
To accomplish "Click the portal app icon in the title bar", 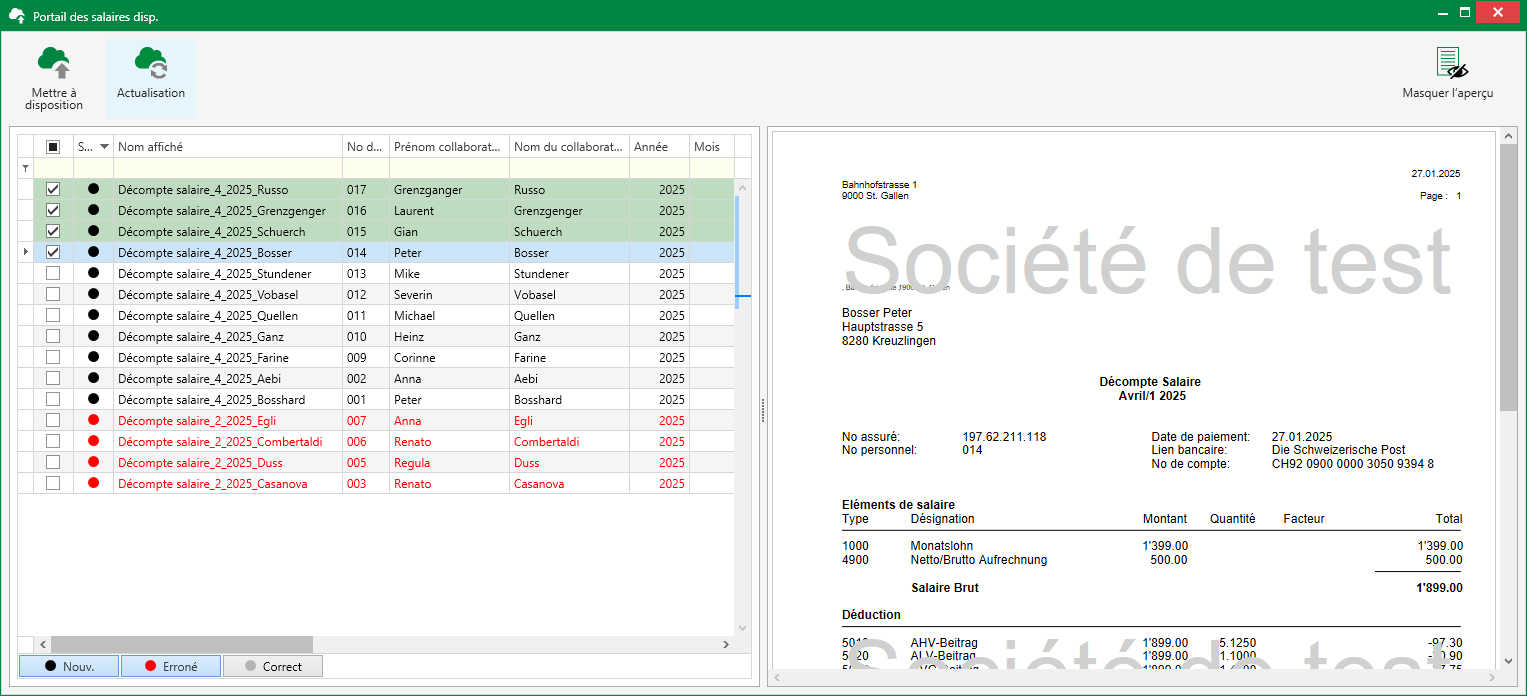I will [x=14, y=12].
